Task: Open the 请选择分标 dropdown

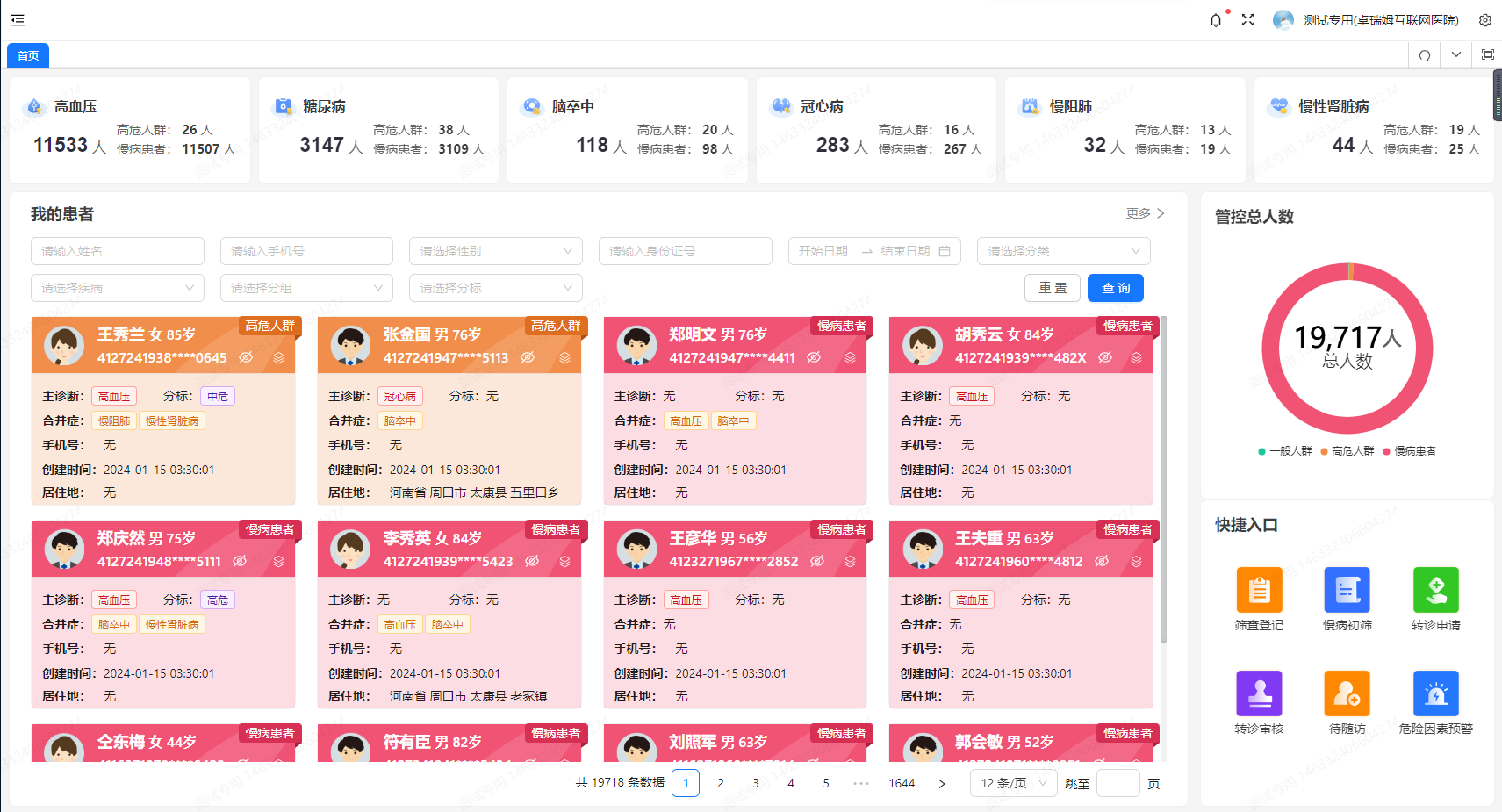Action: 496,288
